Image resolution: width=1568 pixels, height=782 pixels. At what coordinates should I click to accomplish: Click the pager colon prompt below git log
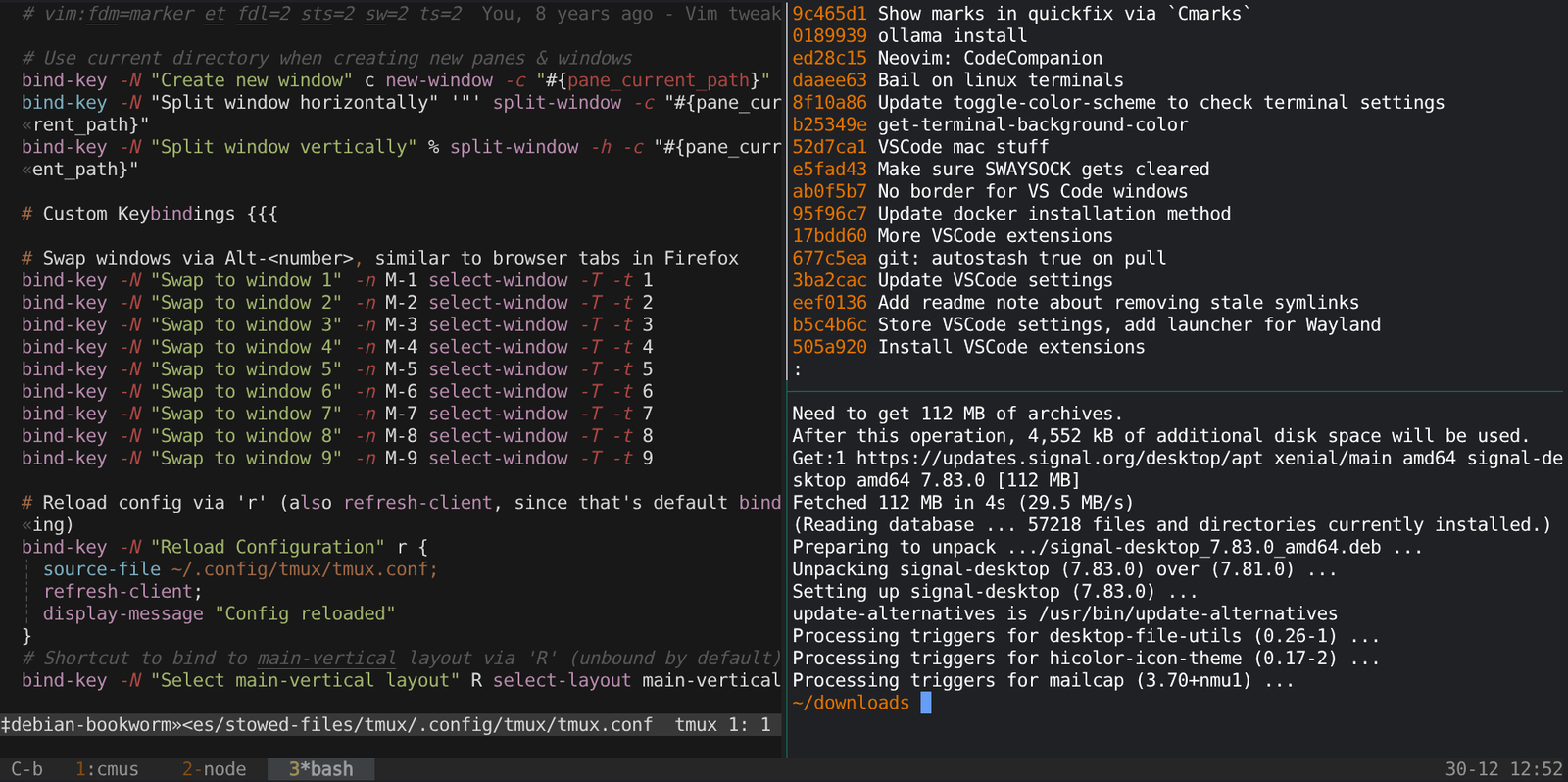point(798,369)
